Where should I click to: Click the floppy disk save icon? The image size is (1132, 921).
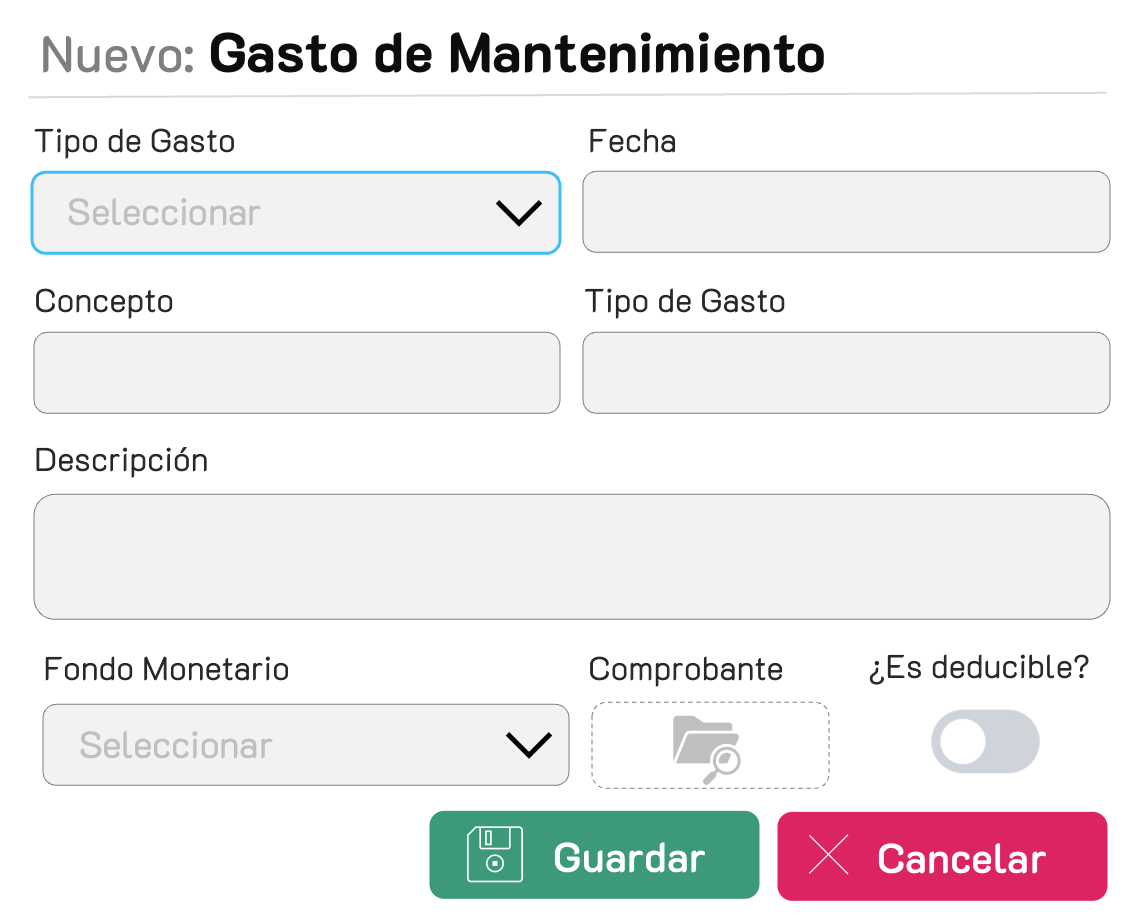[495, 854]
